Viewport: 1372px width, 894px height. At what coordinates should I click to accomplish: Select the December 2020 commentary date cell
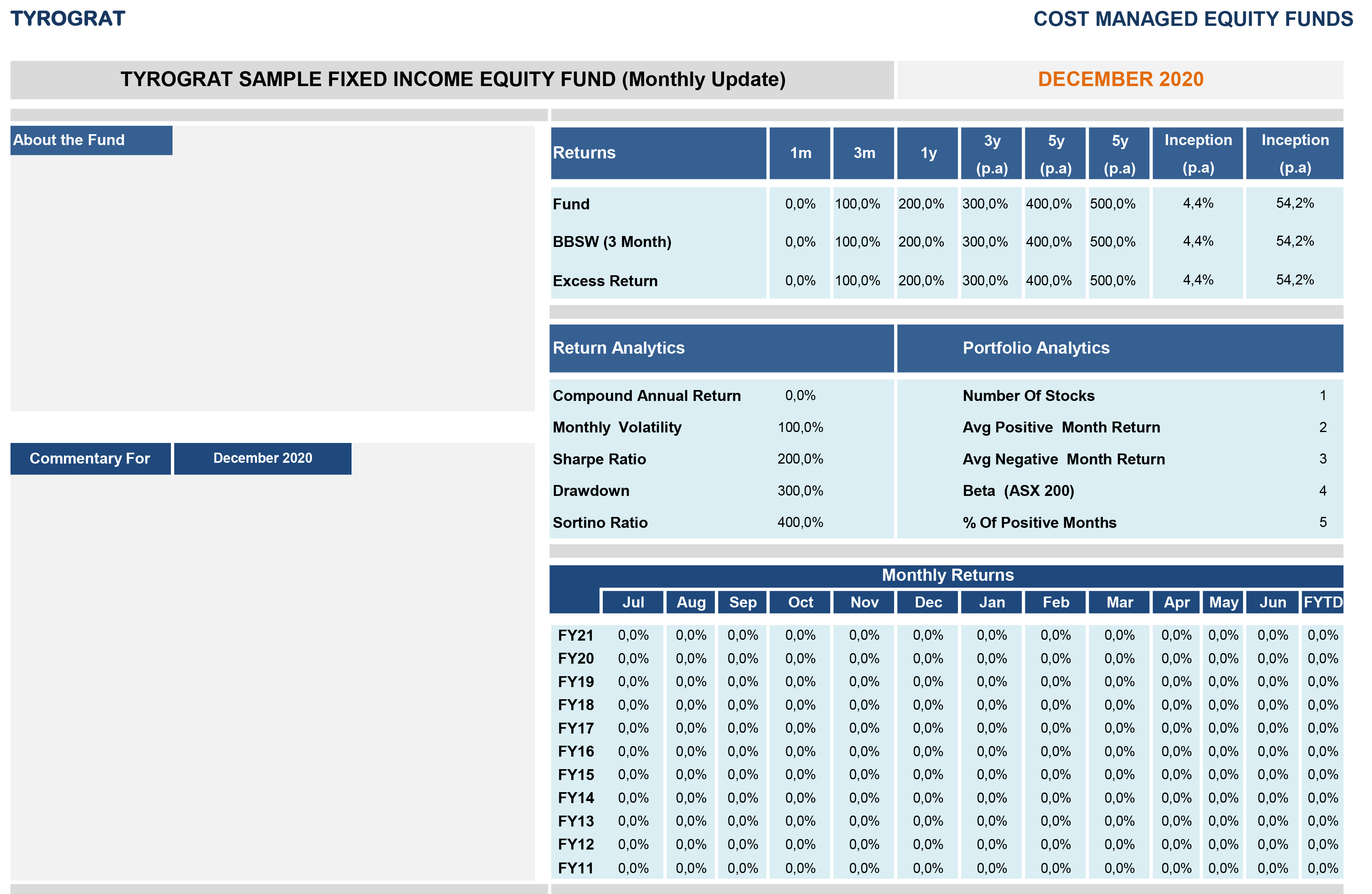tap(263, 459)
